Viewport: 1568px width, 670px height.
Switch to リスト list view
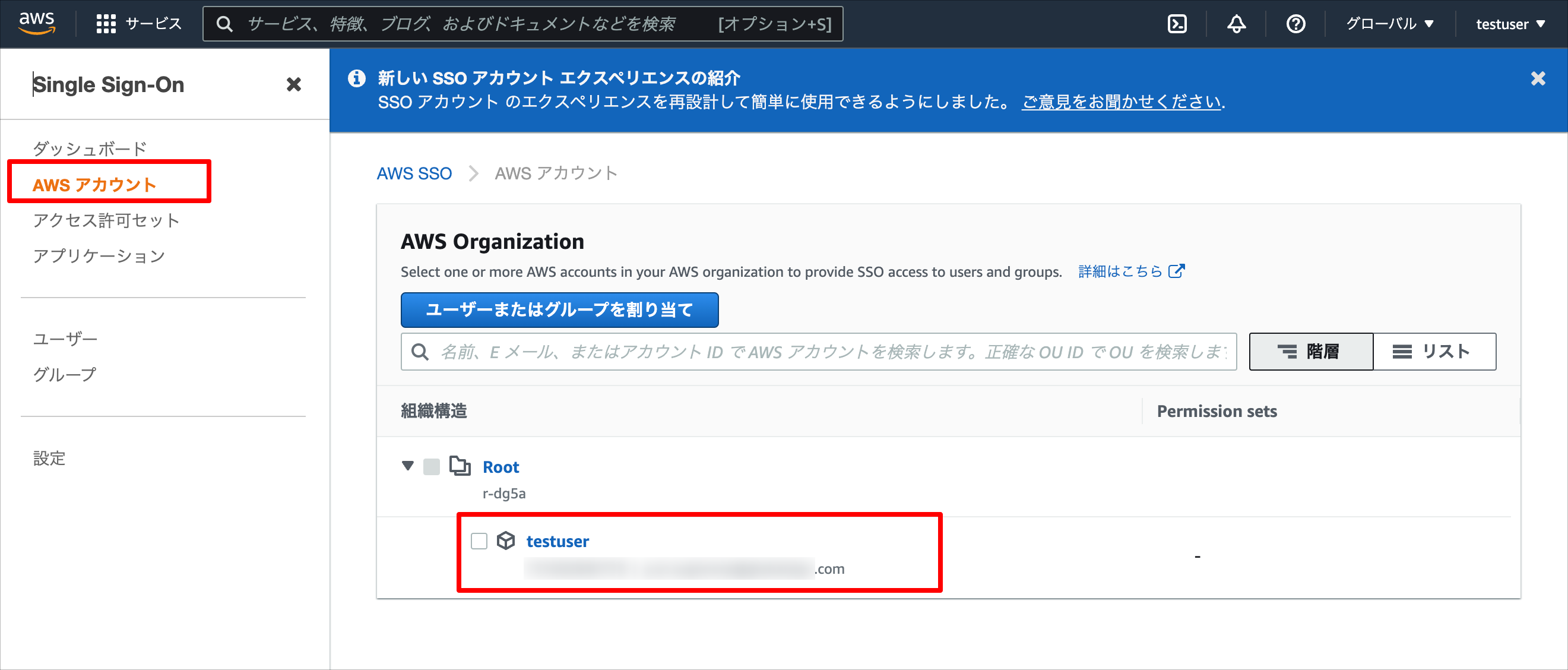1434,352
